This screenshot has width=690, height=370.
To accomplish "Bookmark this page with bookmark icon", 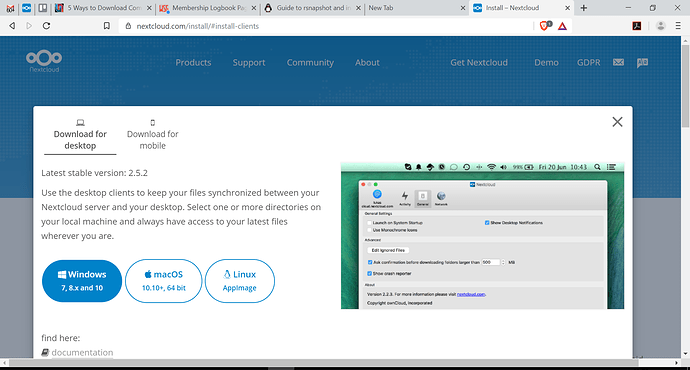I will pyautogui.click(x=106, y=26).
